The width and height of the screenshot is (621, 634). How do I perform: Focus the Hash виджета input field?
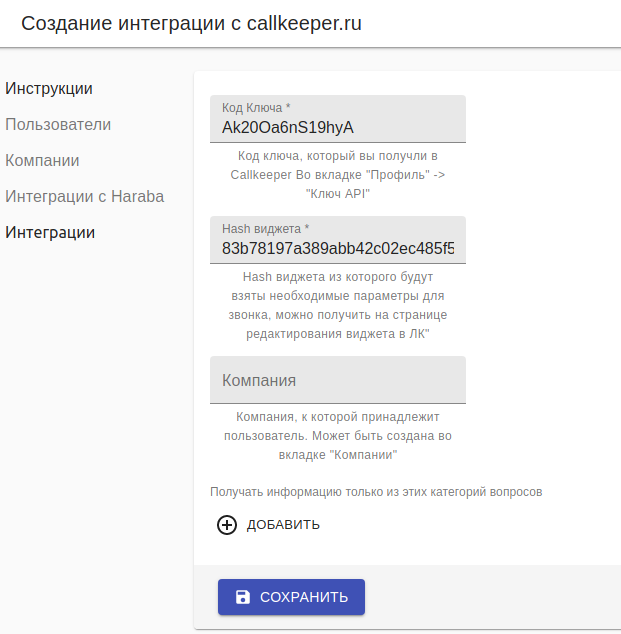pyautogui.click(x=338, y=240)
